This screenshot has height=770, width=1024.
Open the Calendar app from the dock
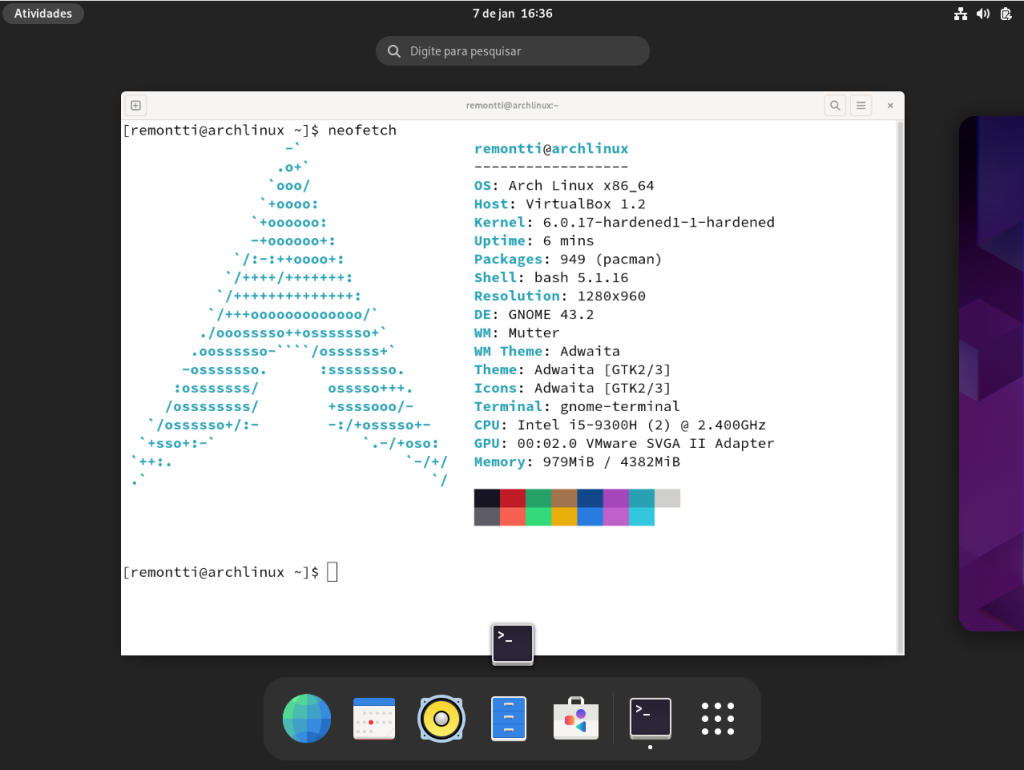pyautogui.click(x=374, y=718)
